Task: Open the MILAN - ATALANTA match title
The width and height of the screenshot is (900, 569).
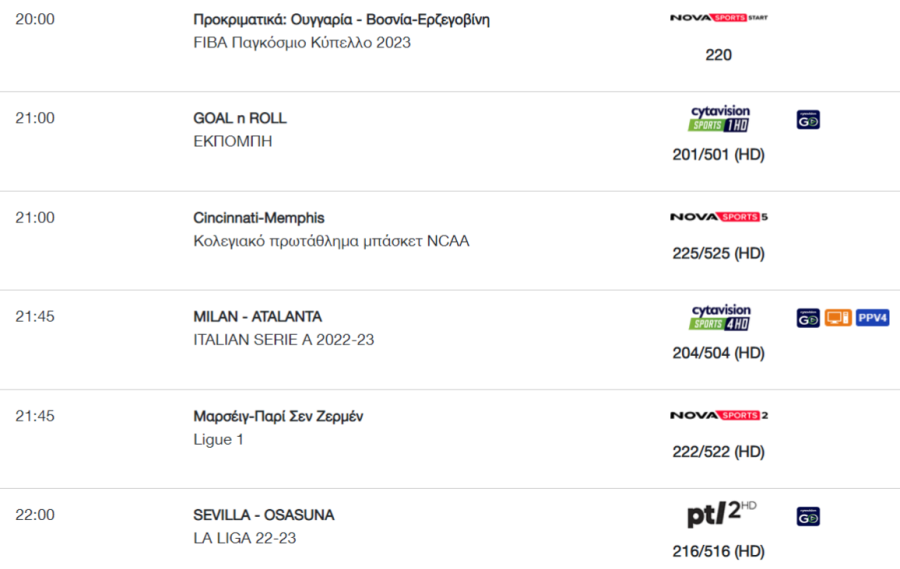Action: pos(258,316)
